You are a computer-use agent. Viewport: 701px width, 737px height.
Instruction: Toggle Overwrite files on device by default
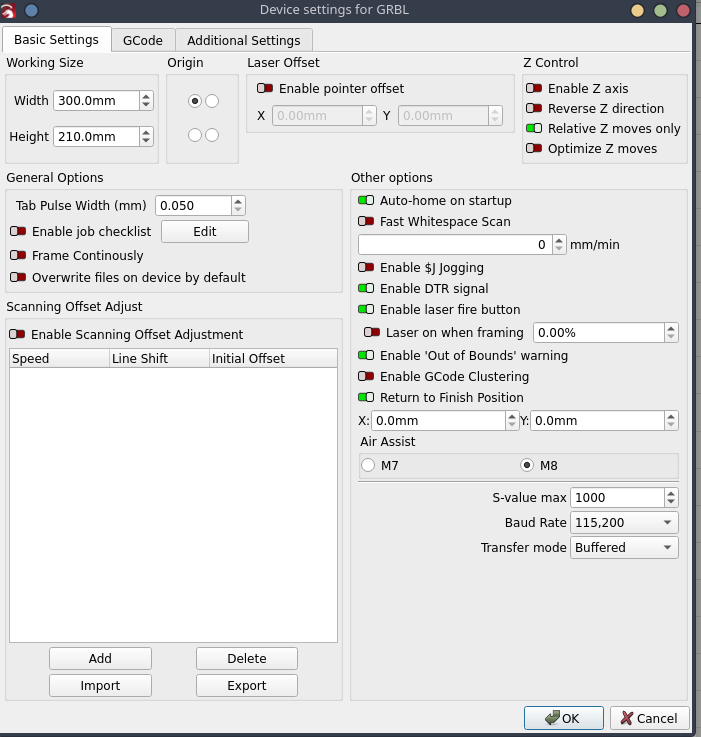pyautogui.click(x=18, y=277)
